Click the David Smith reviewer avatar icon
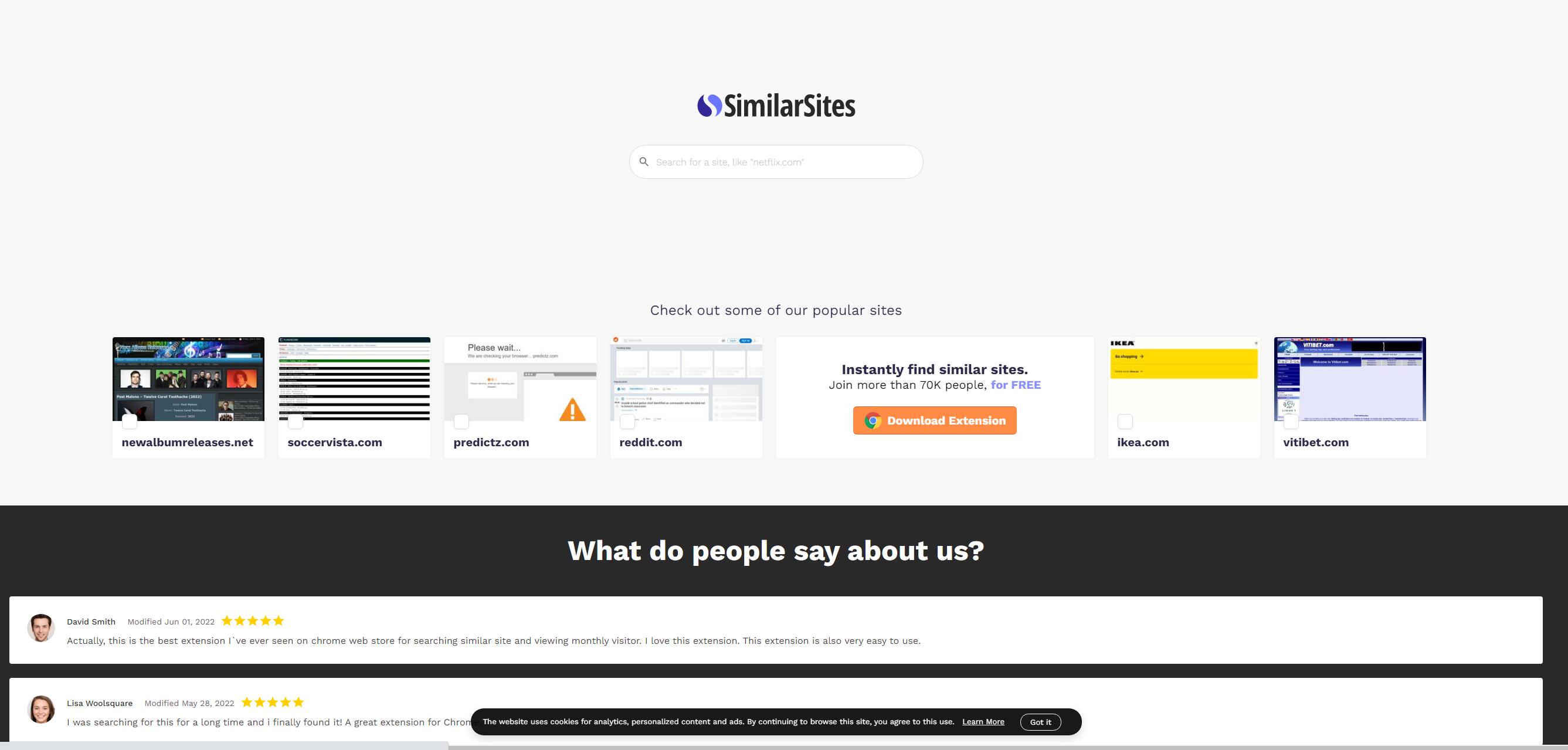The image size is (1568, 750). (40, 629)
